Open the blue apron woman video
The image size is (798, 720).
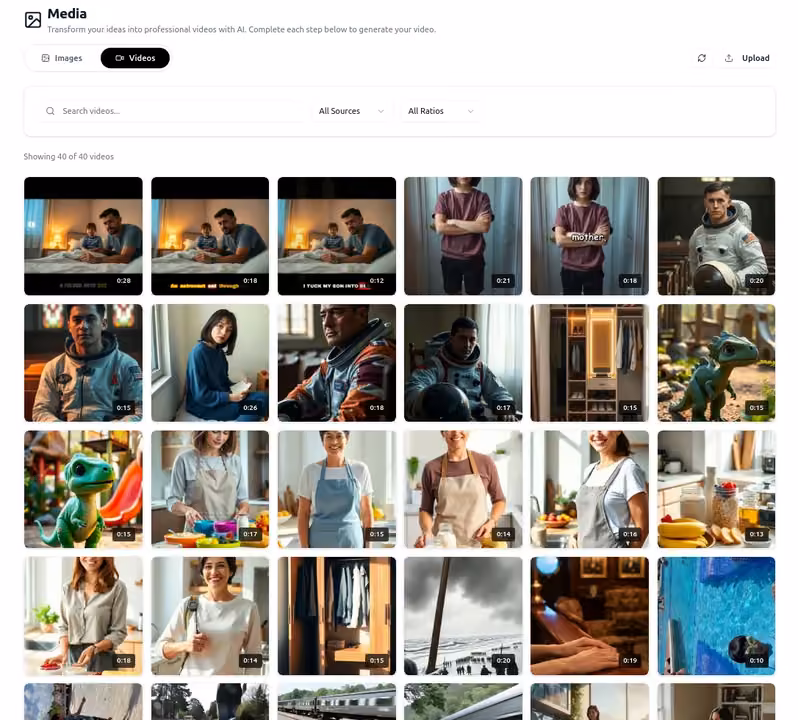coord(337,489)
